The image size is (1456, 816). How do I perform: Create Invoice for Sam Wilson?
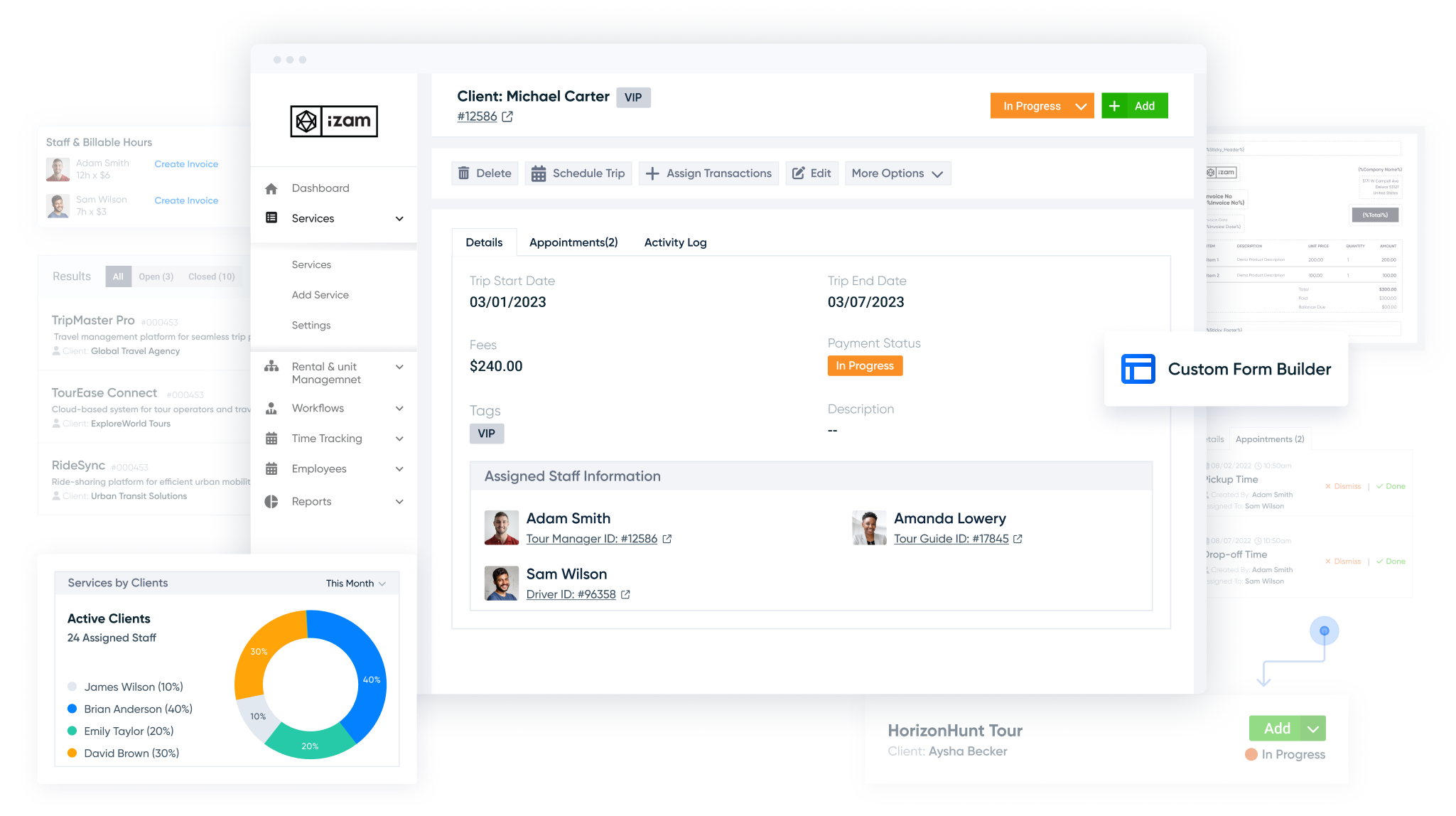(x=186, y=200)
